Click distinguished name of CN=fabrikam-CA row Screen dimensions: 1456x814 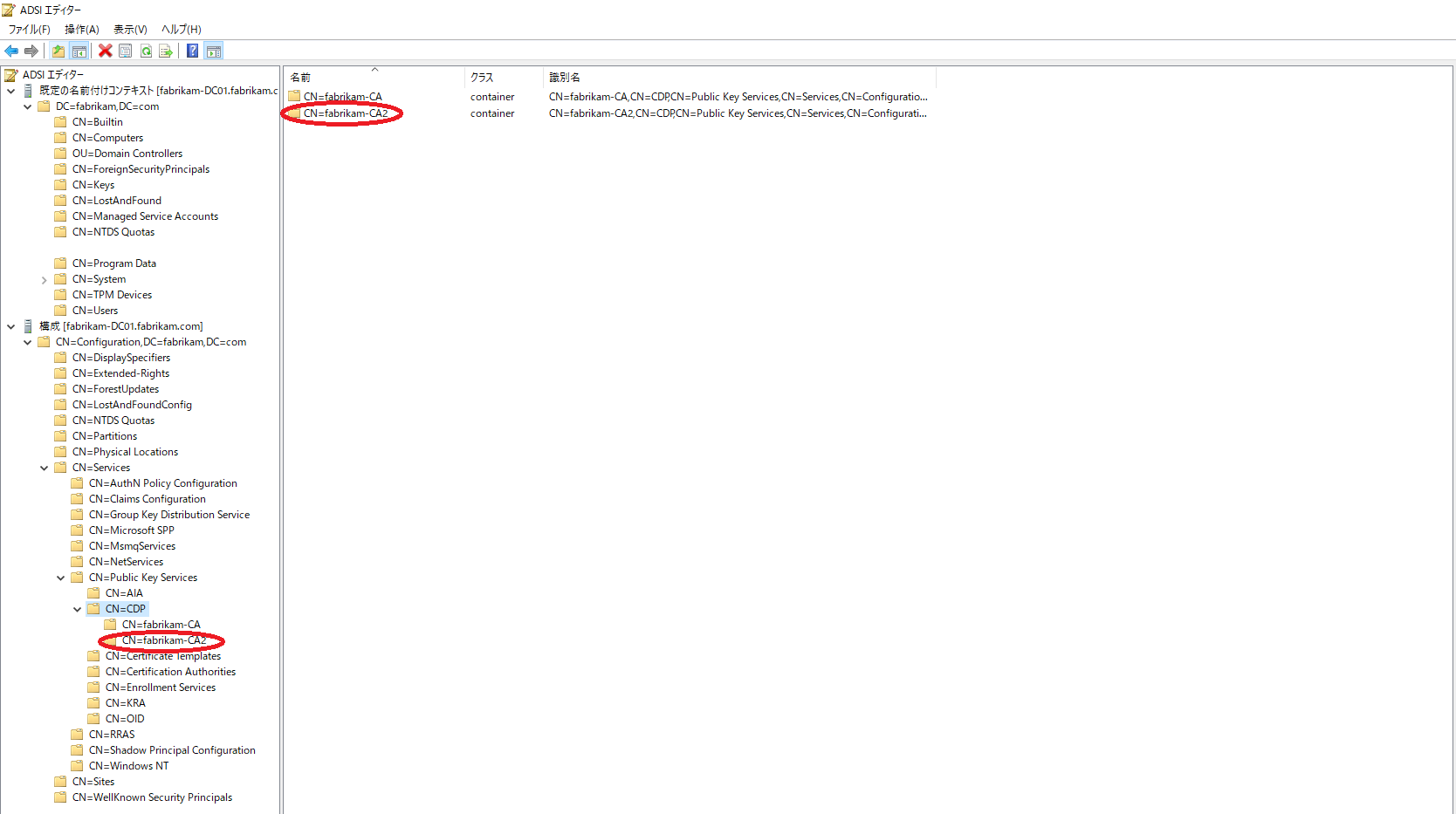pos(738,97)
